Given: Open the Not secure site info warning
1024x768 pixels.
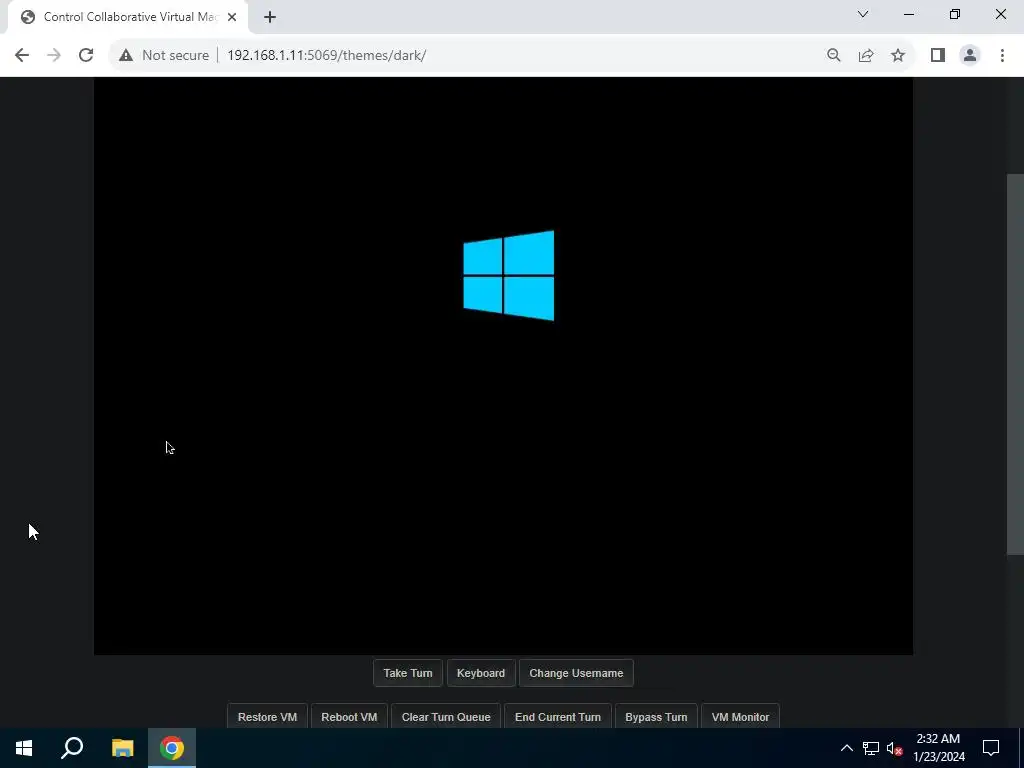Looking at the screenshot, I should click(164, 56).
